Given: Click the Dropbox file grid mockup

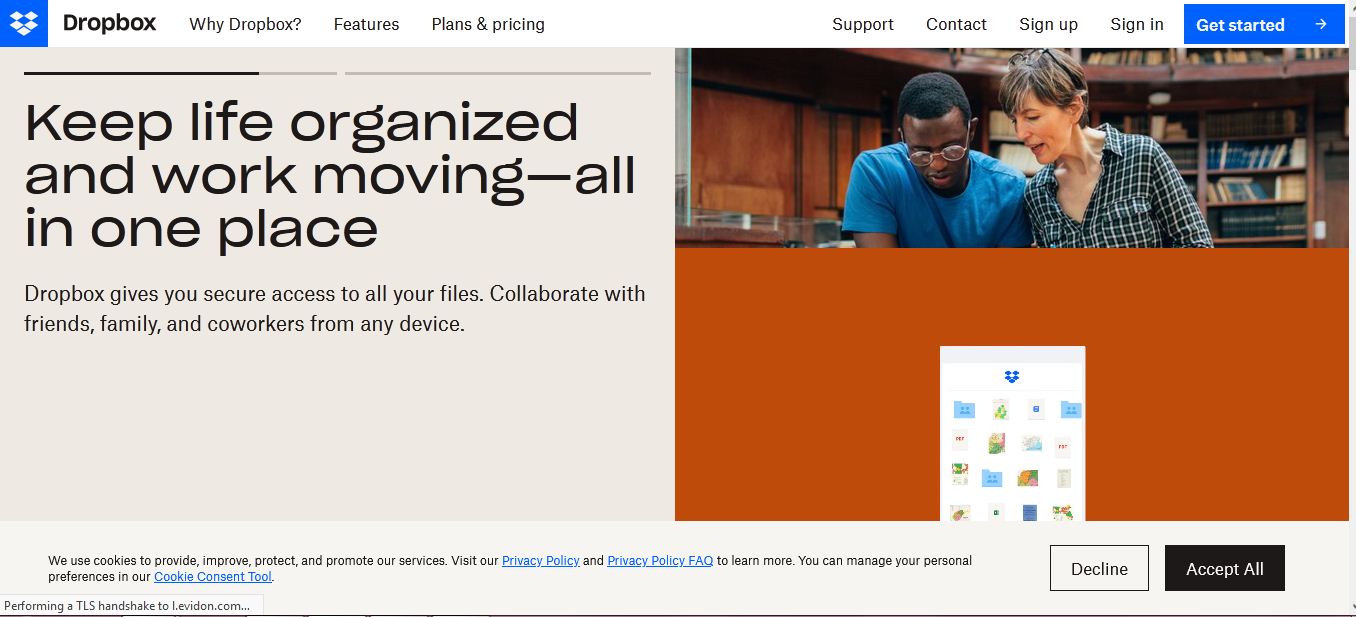Looking at the screenshot, I should 1012,434.
